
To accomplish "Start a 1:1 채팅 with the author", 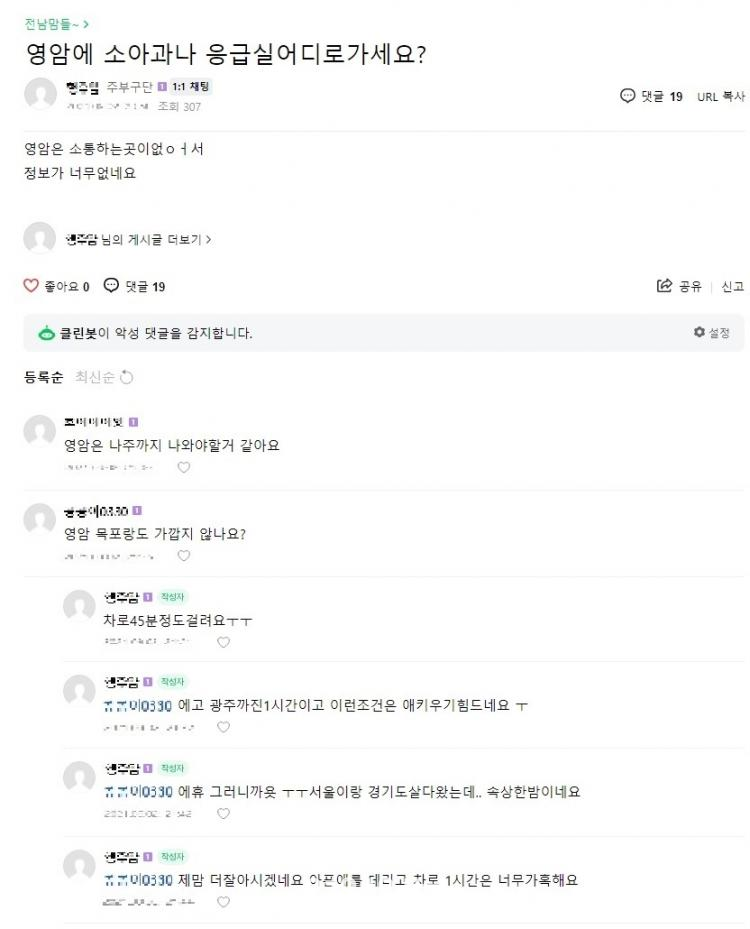I will [x=191, y=87].
